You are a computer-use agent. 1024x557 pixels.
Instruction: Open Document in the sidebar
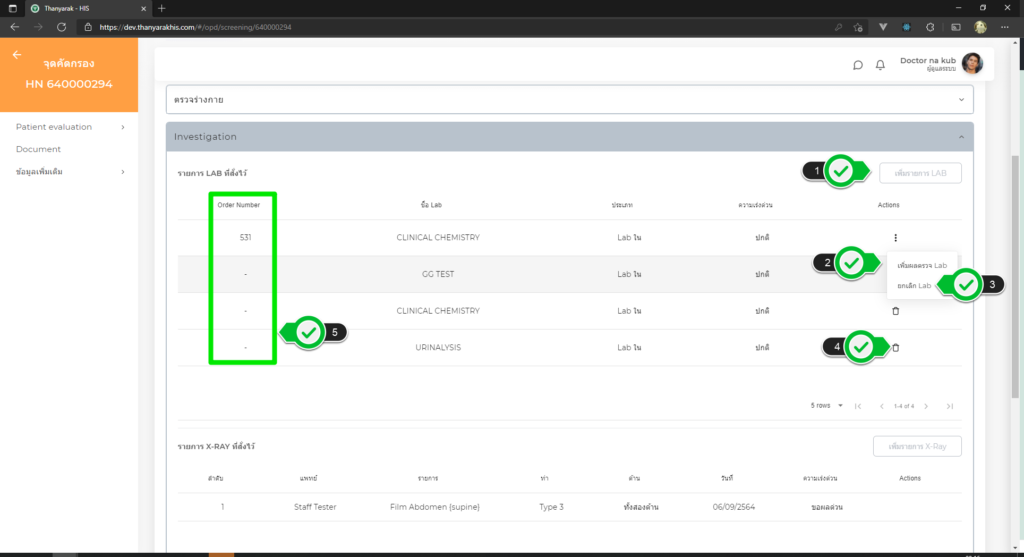(x=38, y=149)
